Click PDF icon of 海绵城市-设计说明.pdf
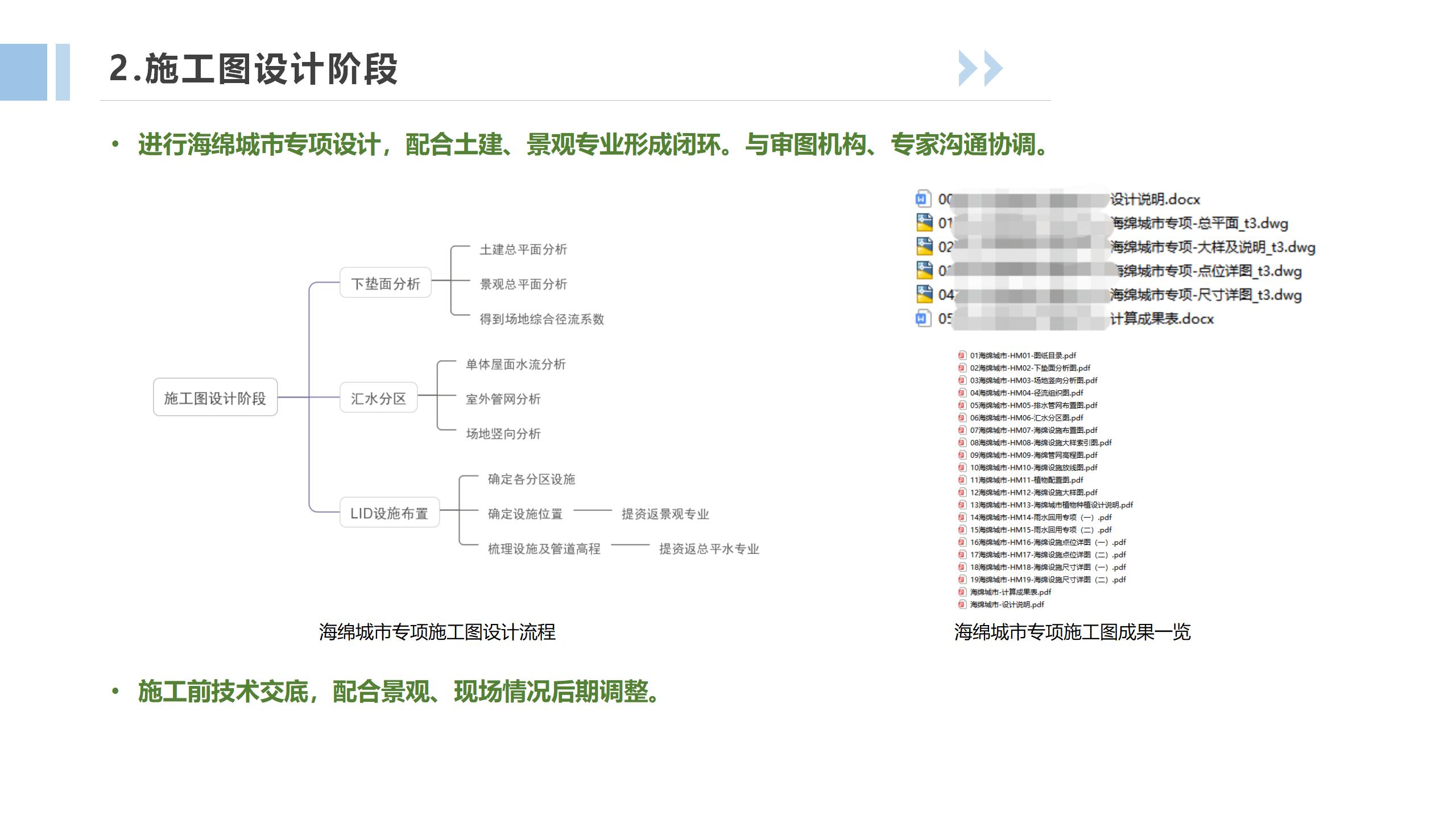 (962, 605)
